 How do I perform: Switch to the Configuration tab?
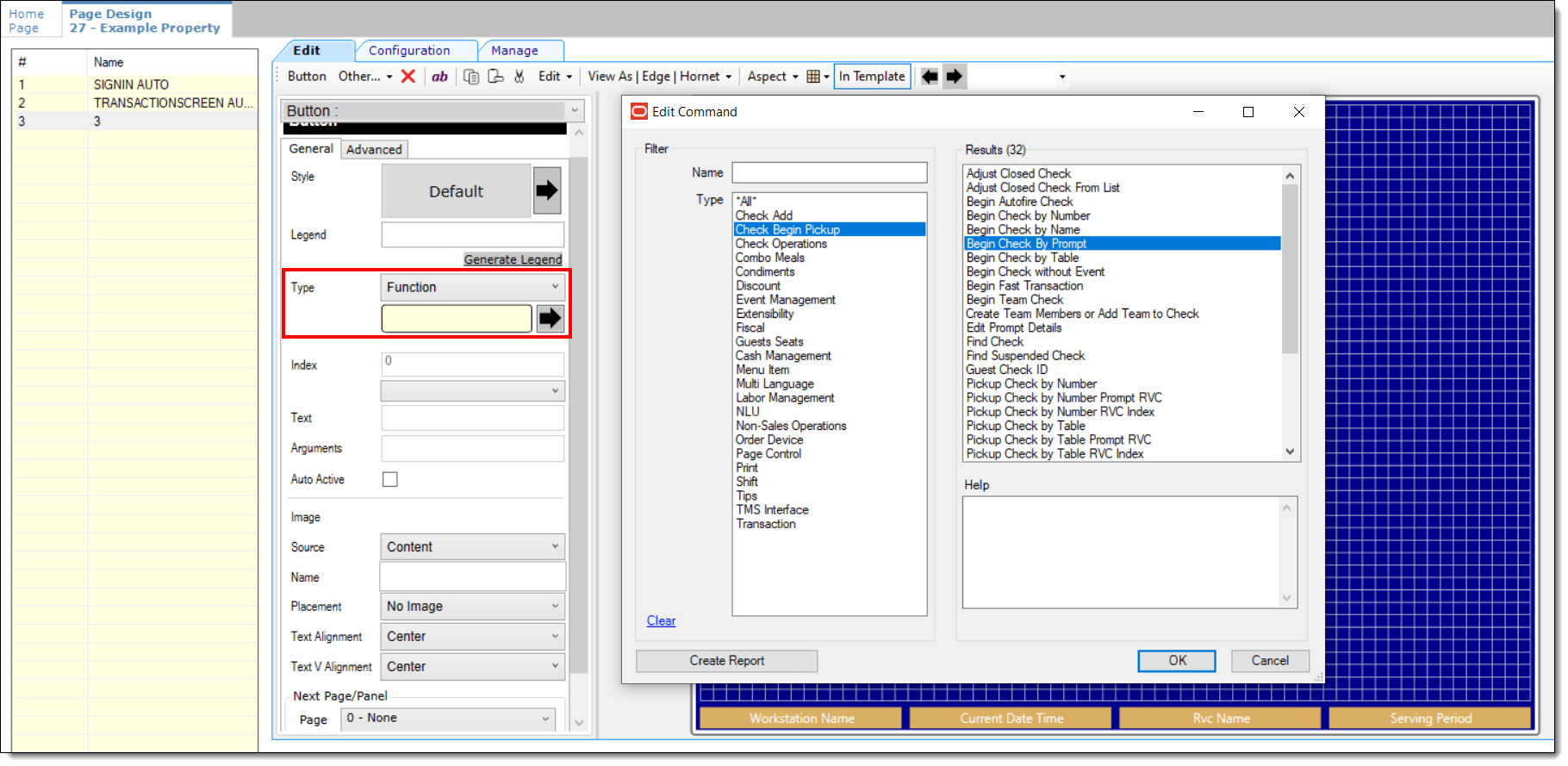pos(409,51)
